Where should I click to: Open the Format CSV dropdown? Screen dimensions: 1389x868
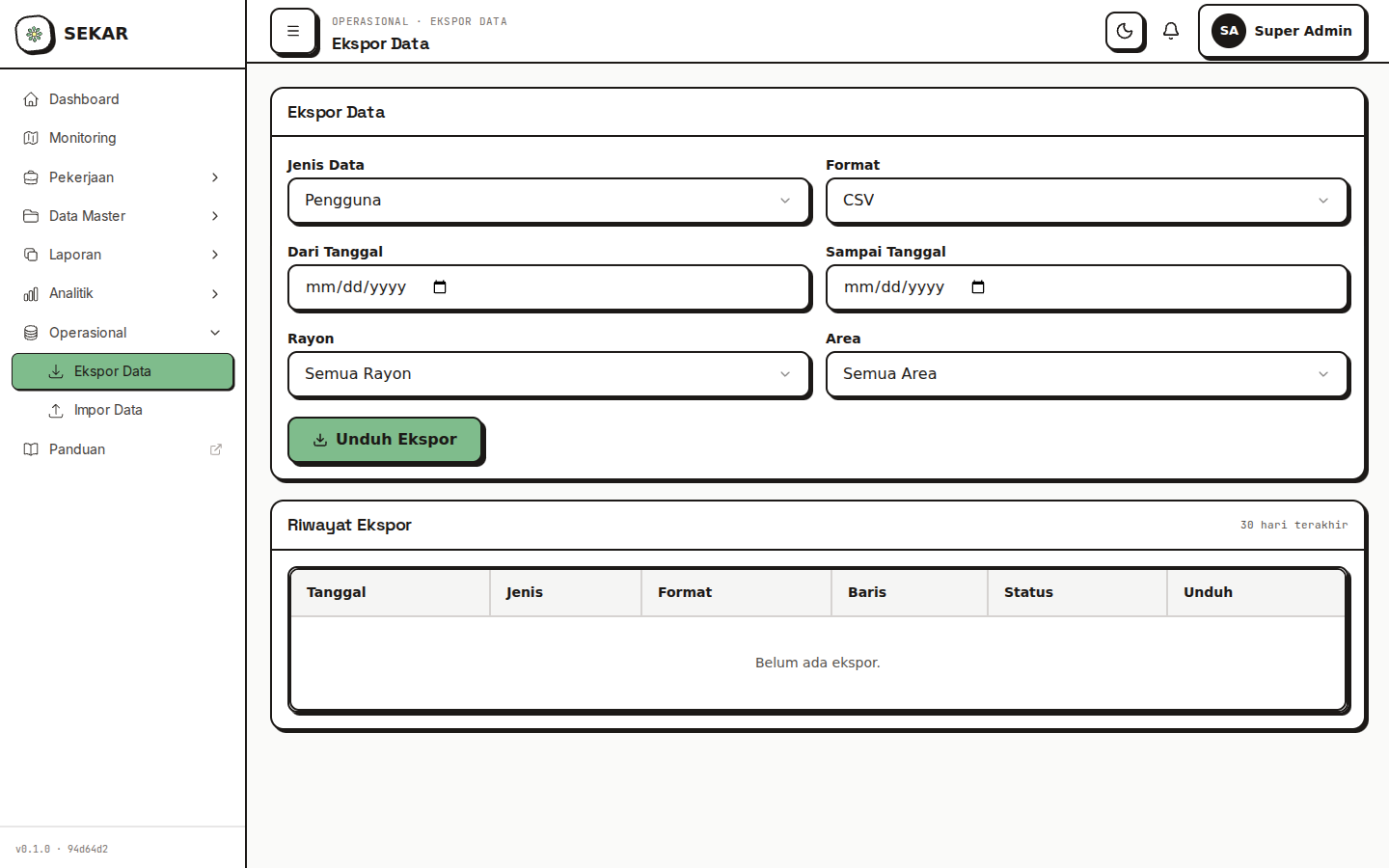pyautogui.click(x=1087, y=201)
